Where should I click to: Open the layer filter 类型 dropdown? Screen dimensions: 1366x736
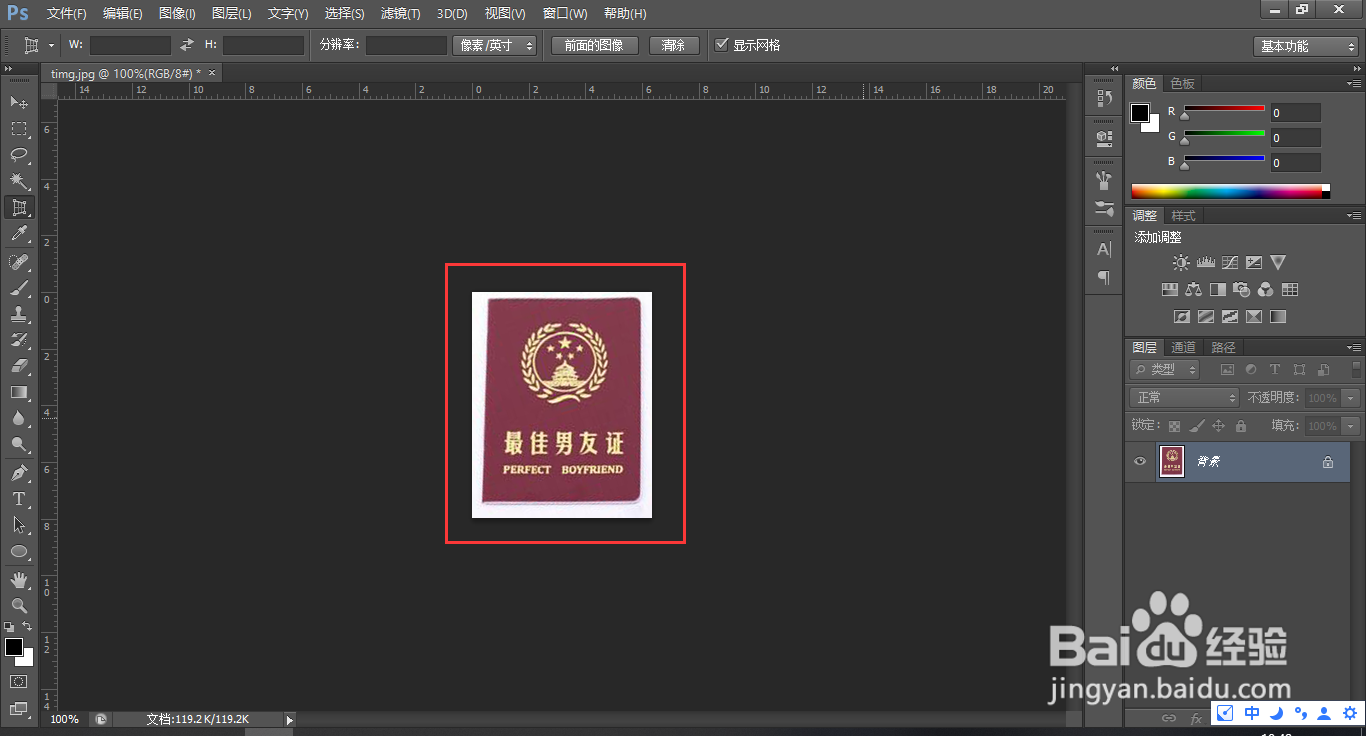(x=1165, y=370)
